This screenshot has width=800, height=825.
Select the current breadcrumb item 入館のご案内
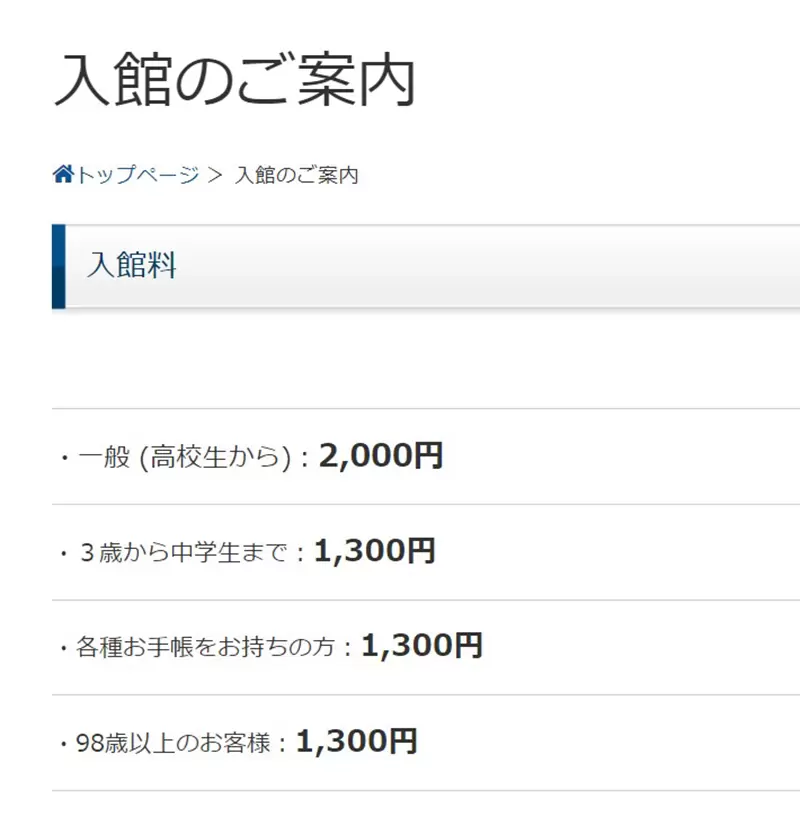pos(296,175)
